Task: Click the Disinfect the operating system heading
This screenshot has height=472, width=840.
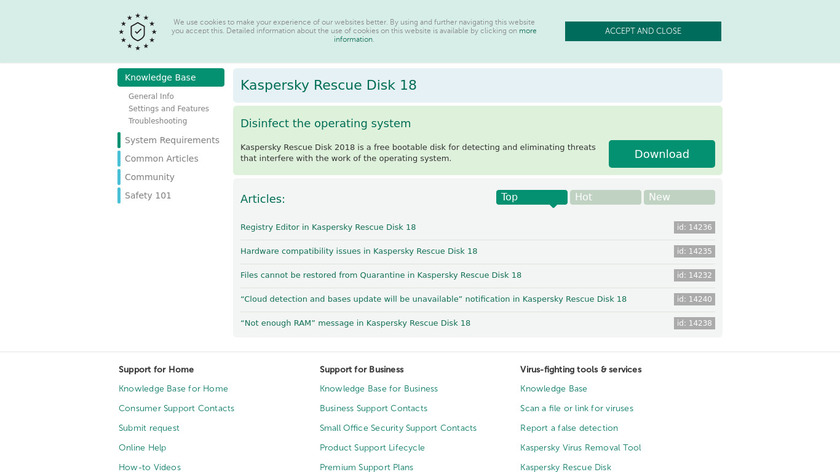Action: (x=325, y=124)
